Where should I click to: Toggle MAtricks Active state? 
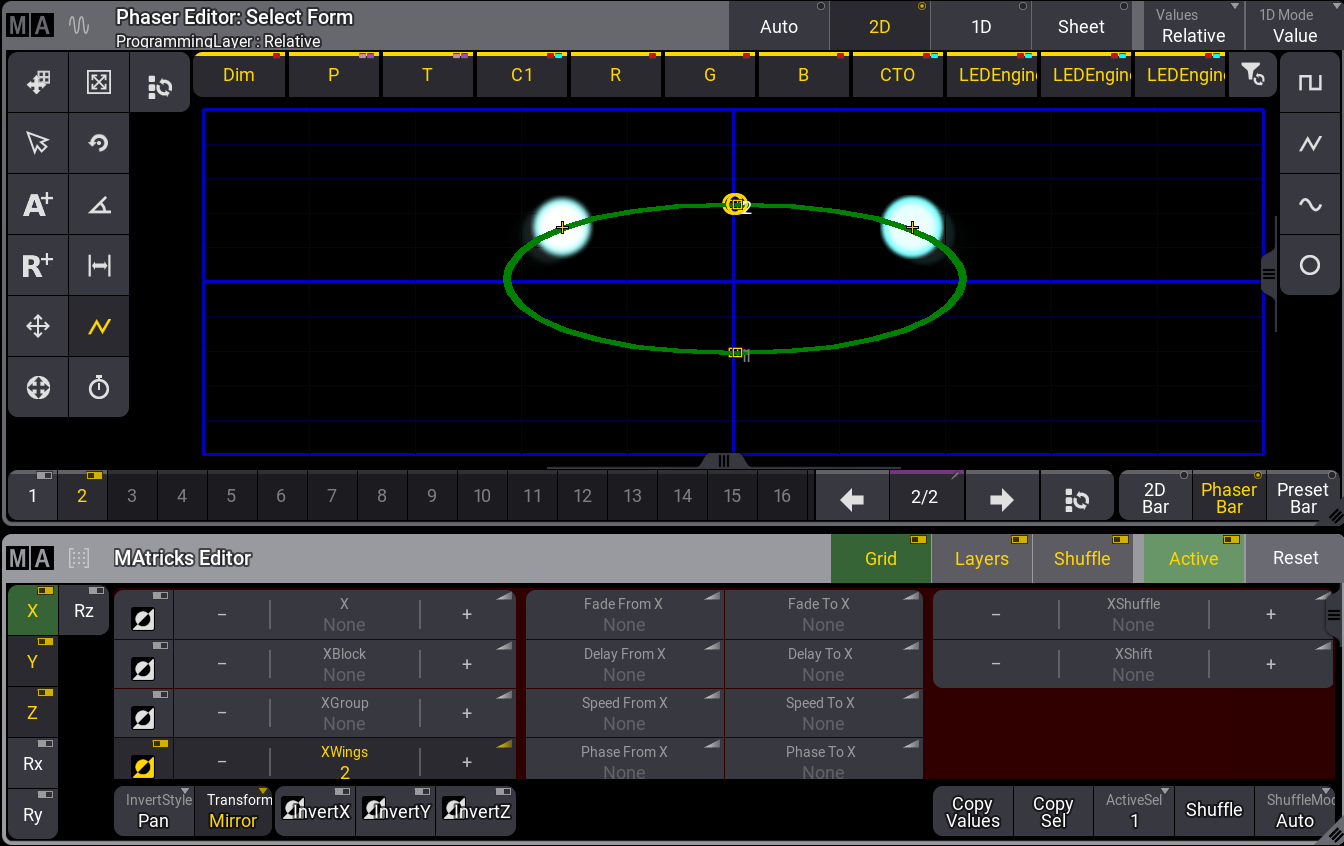click(x=1193, y=559)
